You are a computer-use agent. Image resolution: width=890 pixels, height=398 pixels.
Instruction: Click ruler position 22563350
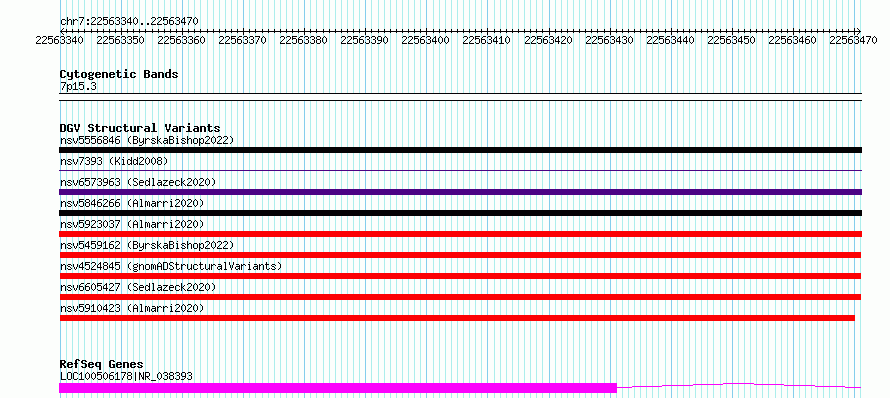[x=120, y=40]
